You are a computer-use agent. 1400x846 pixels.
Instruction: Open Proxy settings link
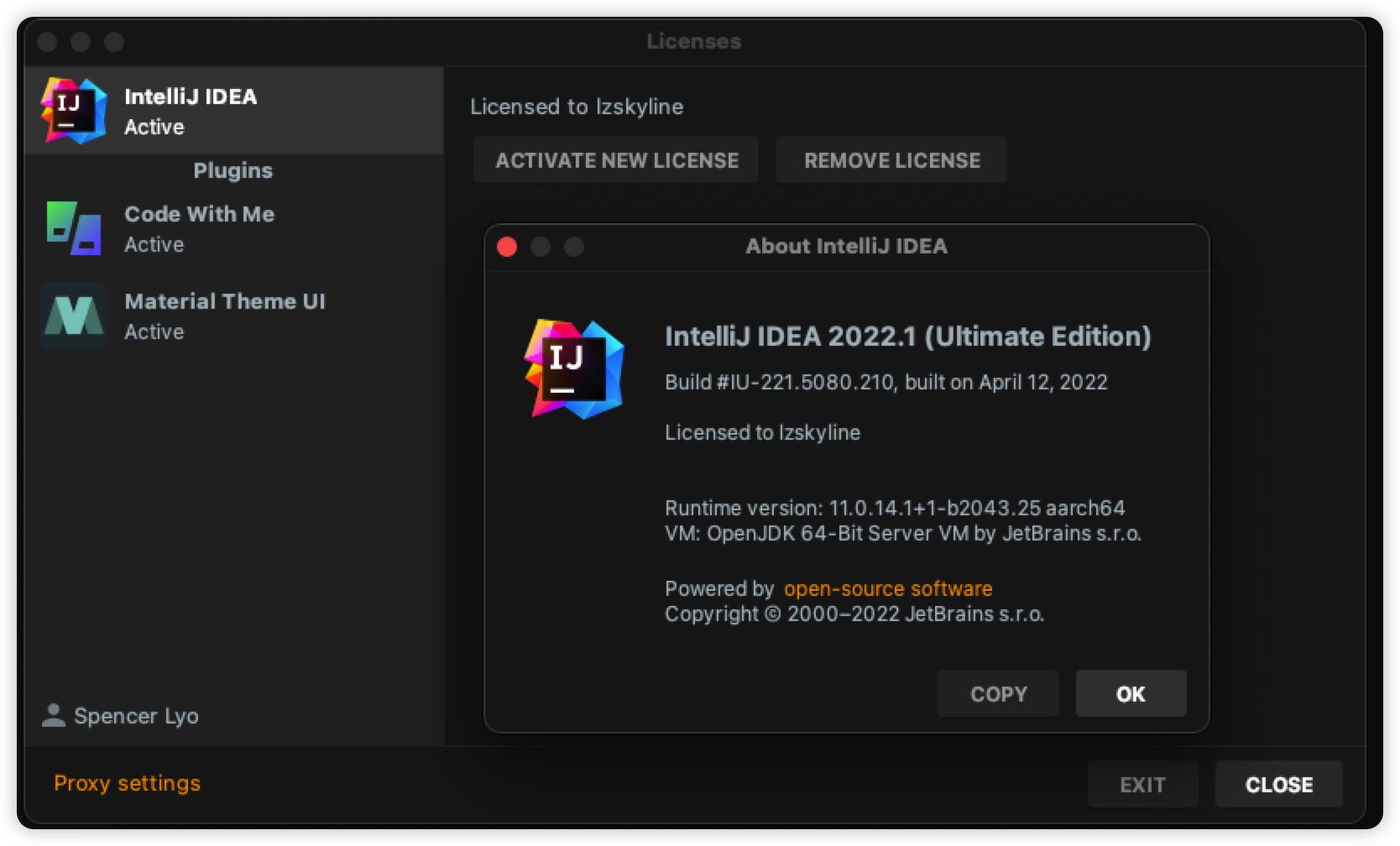[x=127, y=783]
